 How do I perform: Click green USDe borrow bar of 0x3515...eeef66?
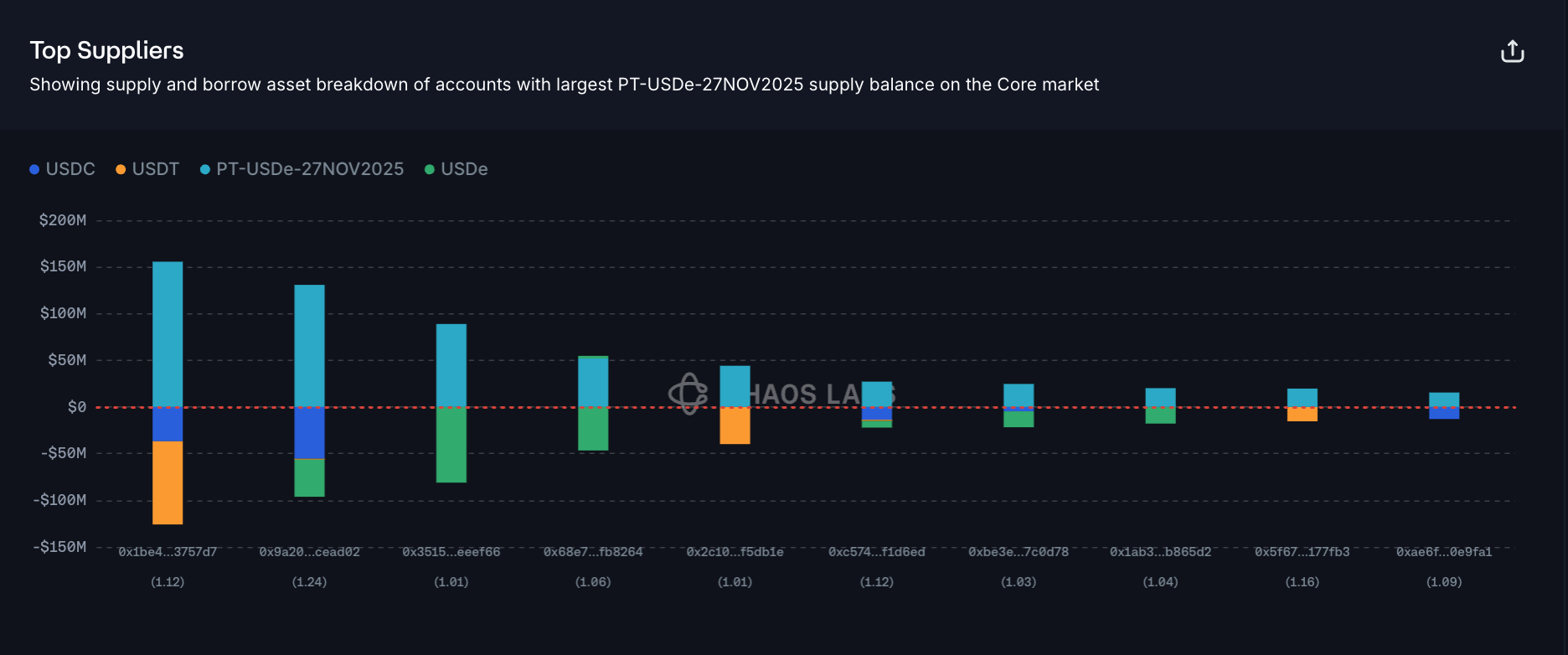click(451, 444)
